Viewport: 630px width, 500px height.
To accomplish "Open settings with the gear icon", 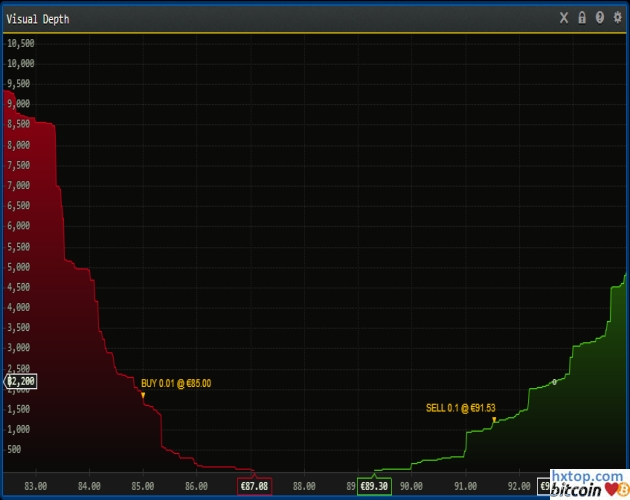I will (617, 18).
